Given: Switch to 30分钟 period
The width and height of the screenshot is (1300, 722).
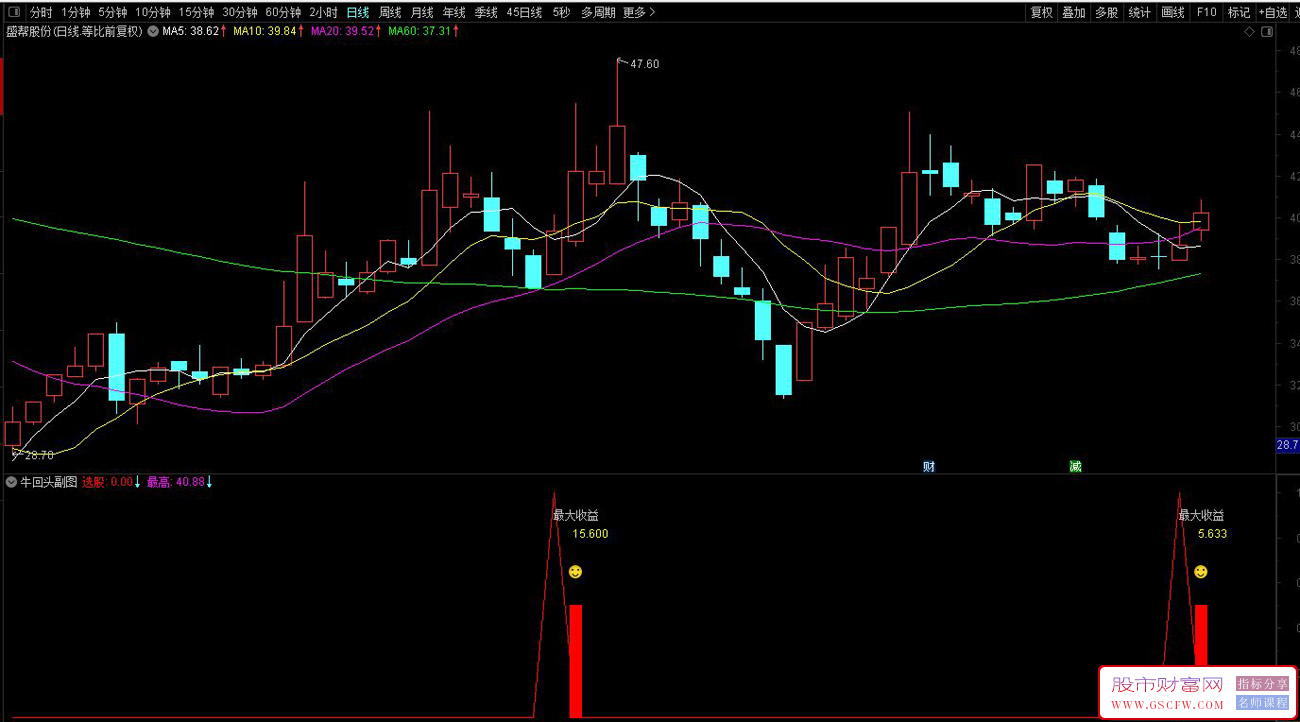Looking at the screenshot, I should [239, 13].
